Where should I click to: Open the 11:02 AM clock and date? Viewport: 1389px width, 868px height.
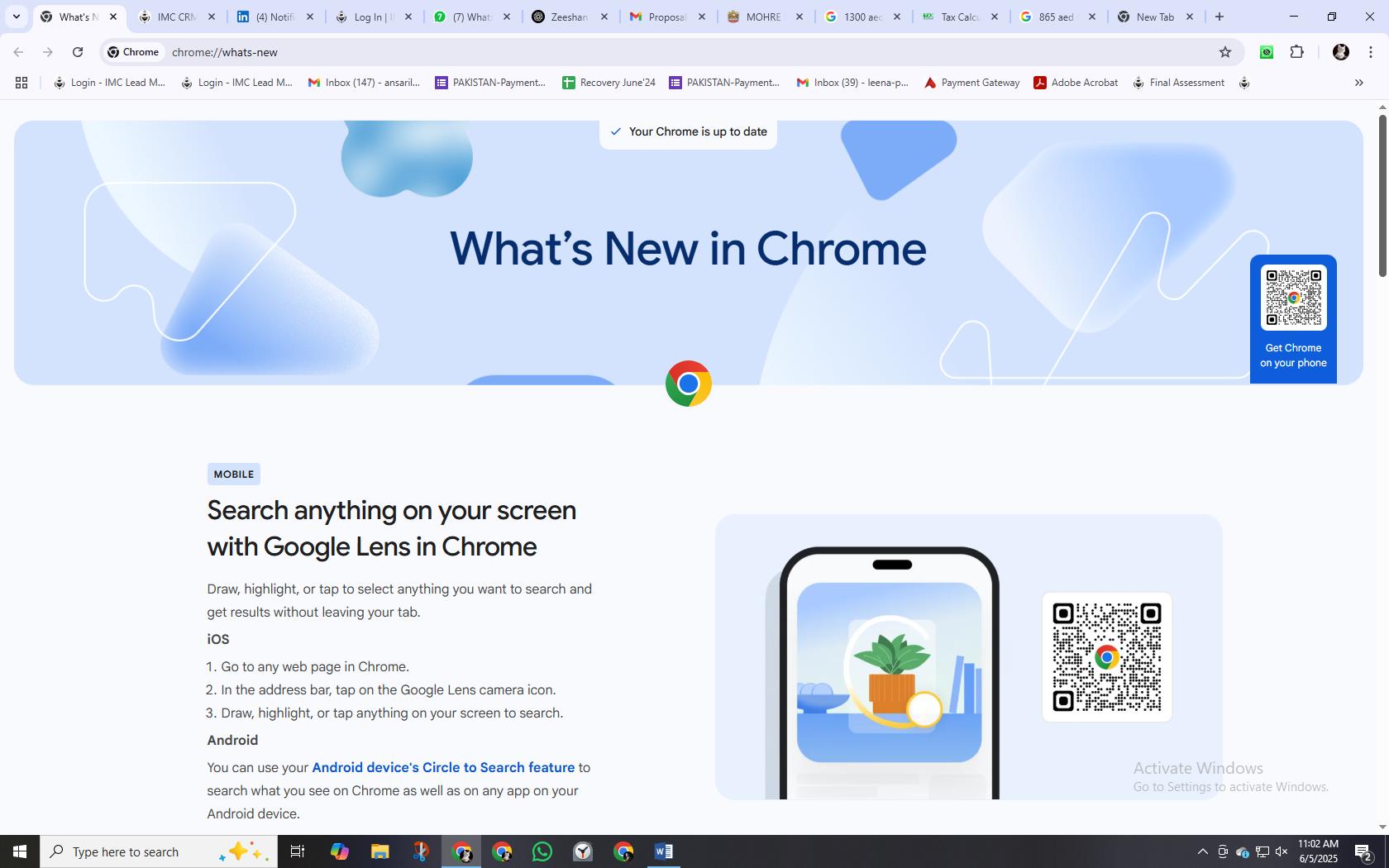(1318, 851)
